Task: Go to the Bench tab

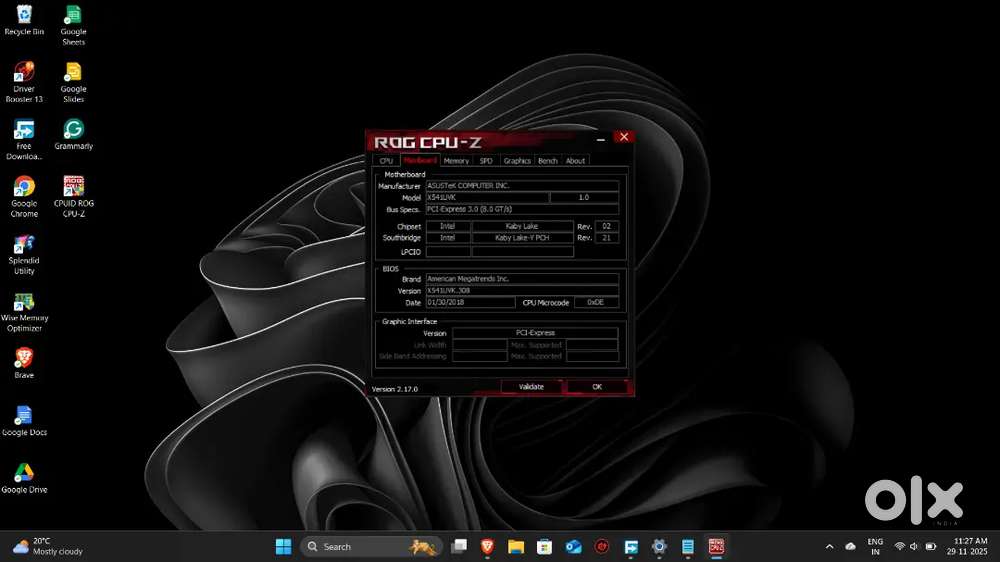Action: [547, 161]
